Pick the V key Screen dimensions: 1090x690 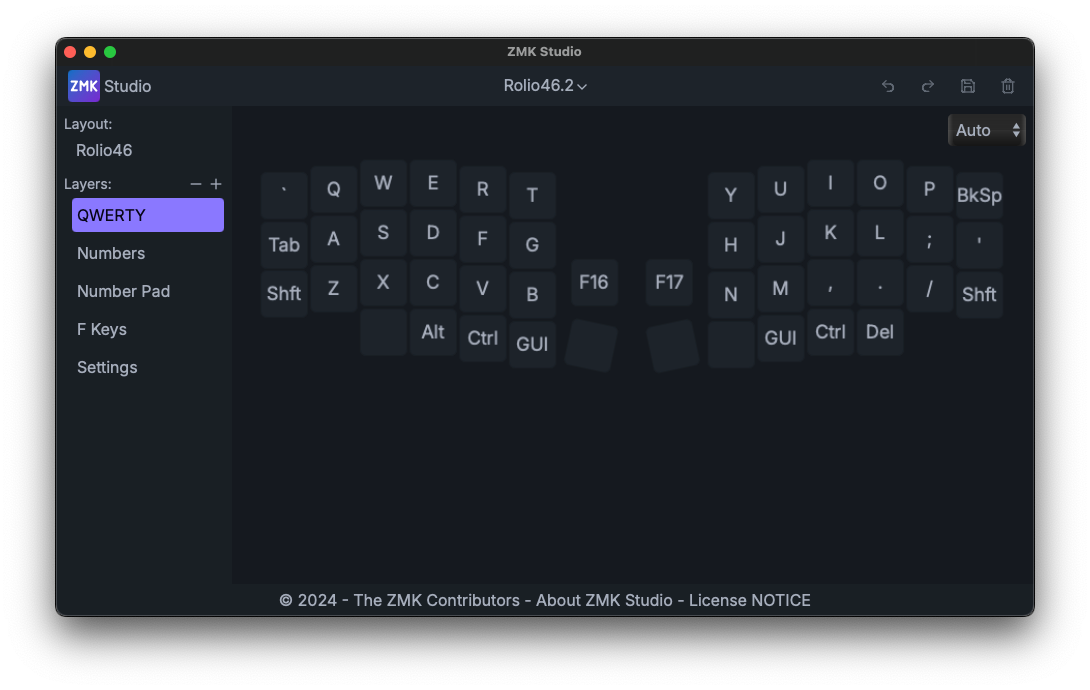pos(482,288)
